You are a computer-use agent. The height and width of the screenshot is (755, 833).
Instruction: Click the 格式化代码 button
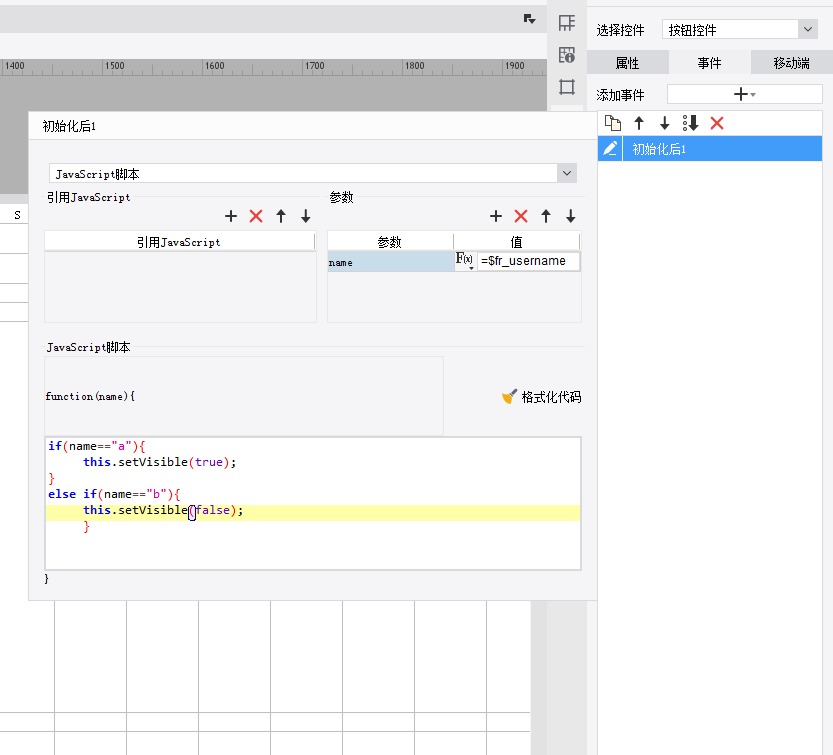(541, 397)
